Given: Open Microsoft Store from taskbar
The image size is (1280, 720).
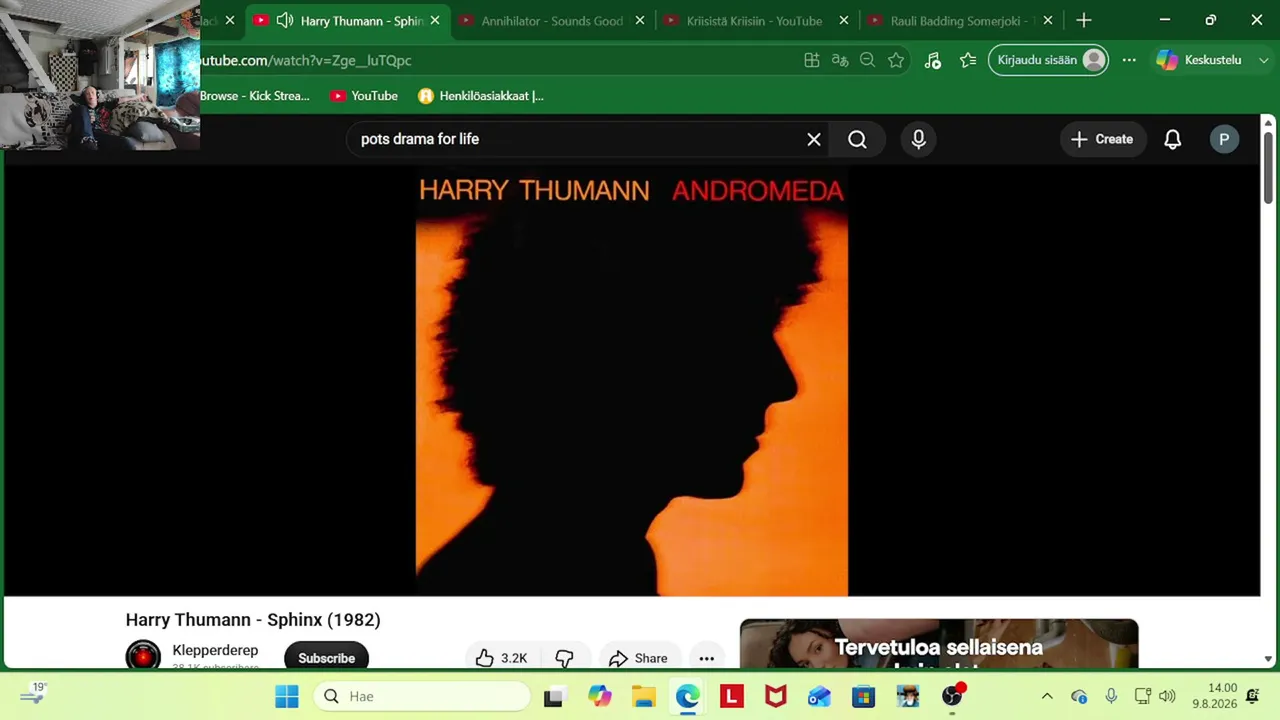Looking at the screenshot, I should coord(864,696).
